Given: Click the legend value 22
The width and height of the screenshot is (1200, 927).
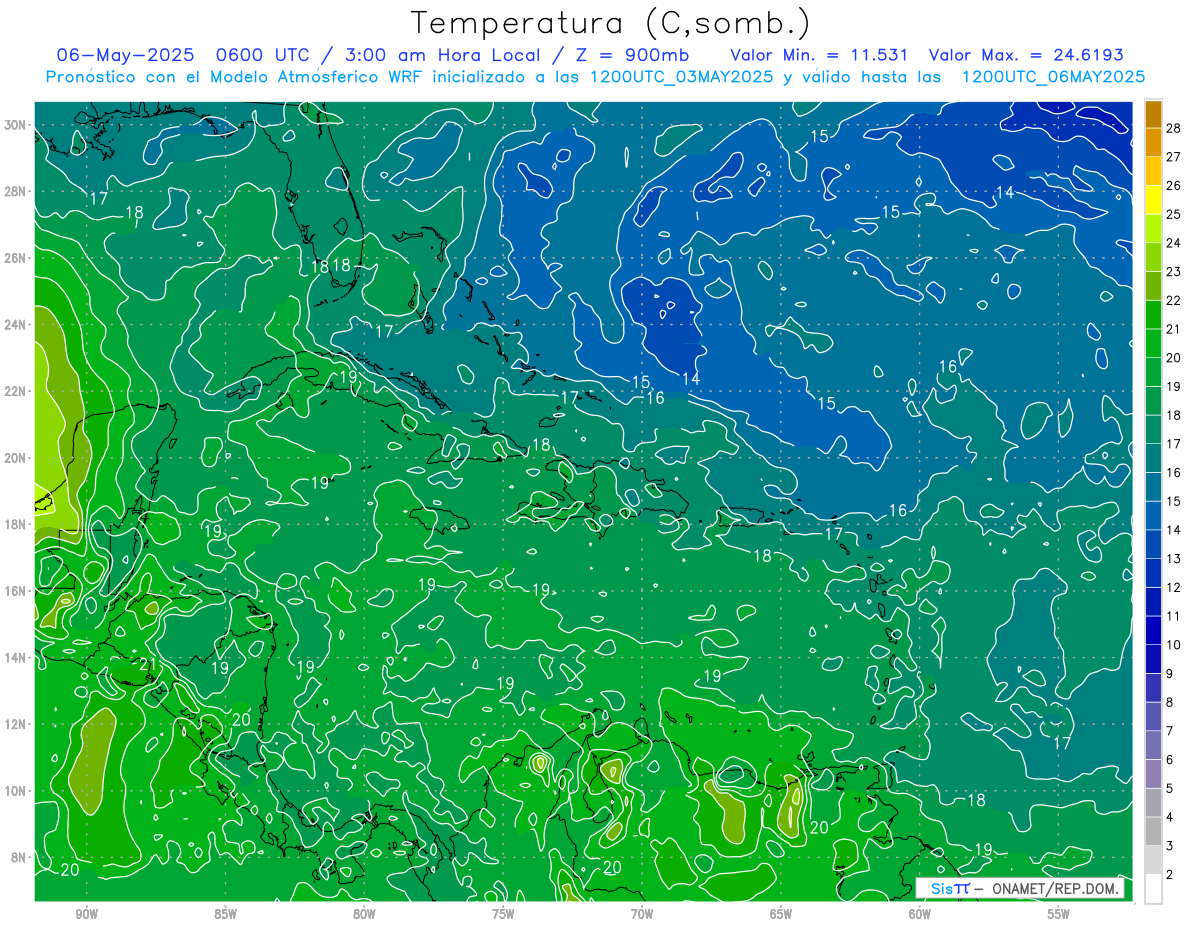Looking at the screenshot, I should [x=1174, y=300].
